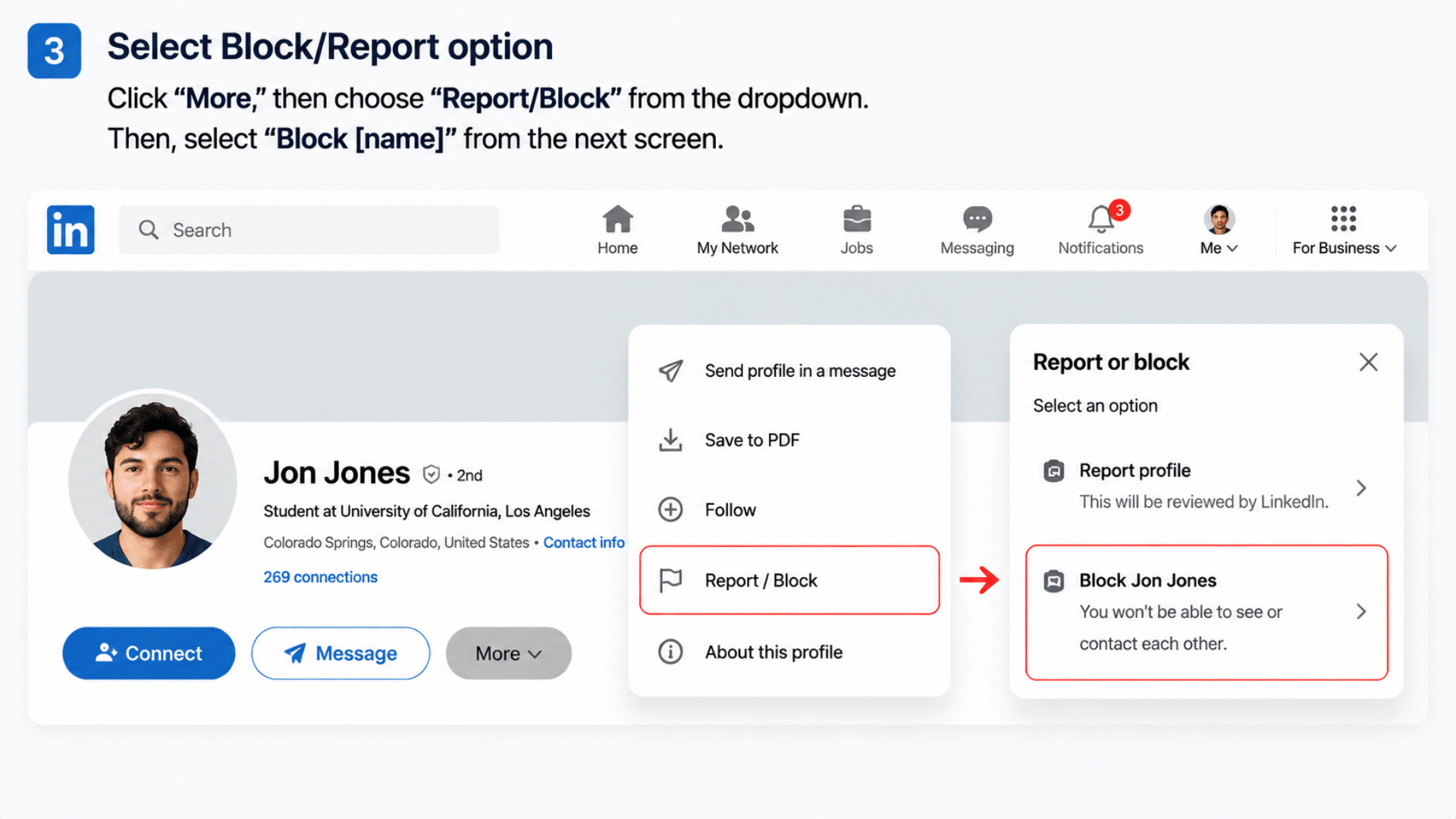Click the Home house icon
The image size is (1456, 819).
click(617, 219)
